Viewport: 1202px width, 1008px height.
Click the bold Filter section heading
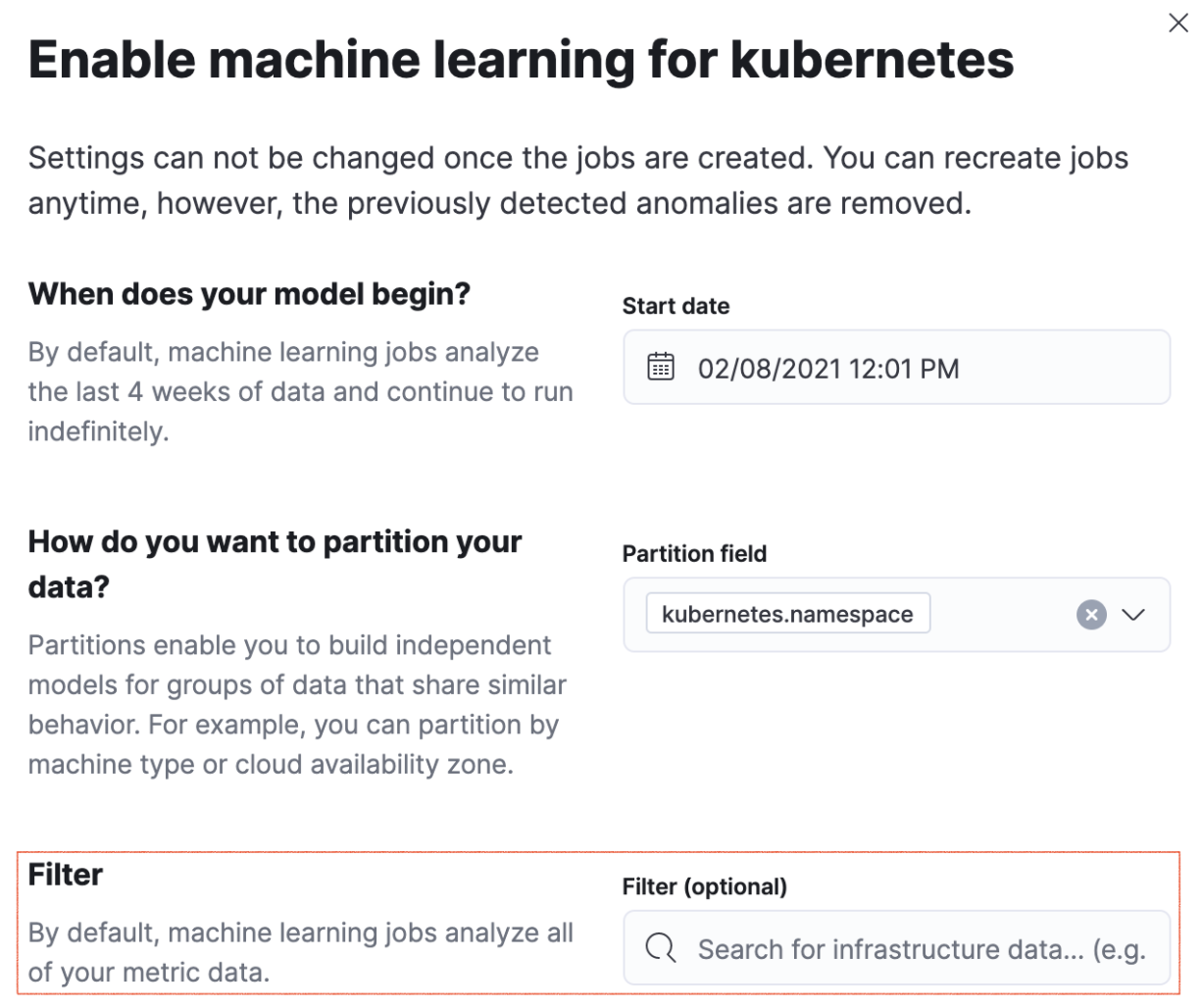66,875
